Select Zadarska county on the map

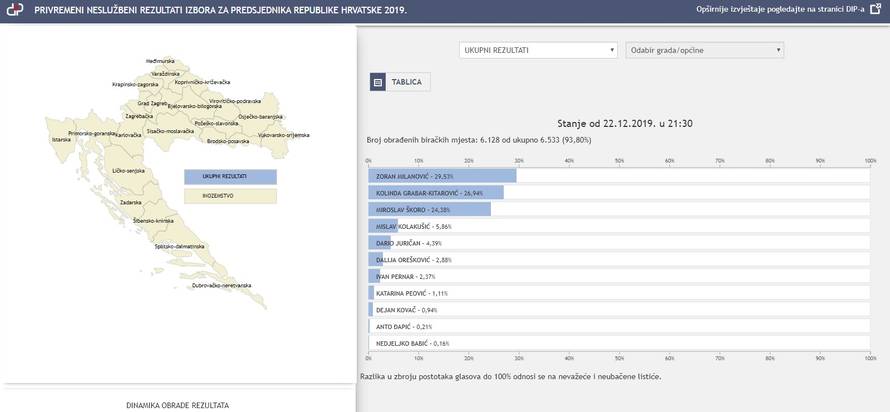click(131, 202)
